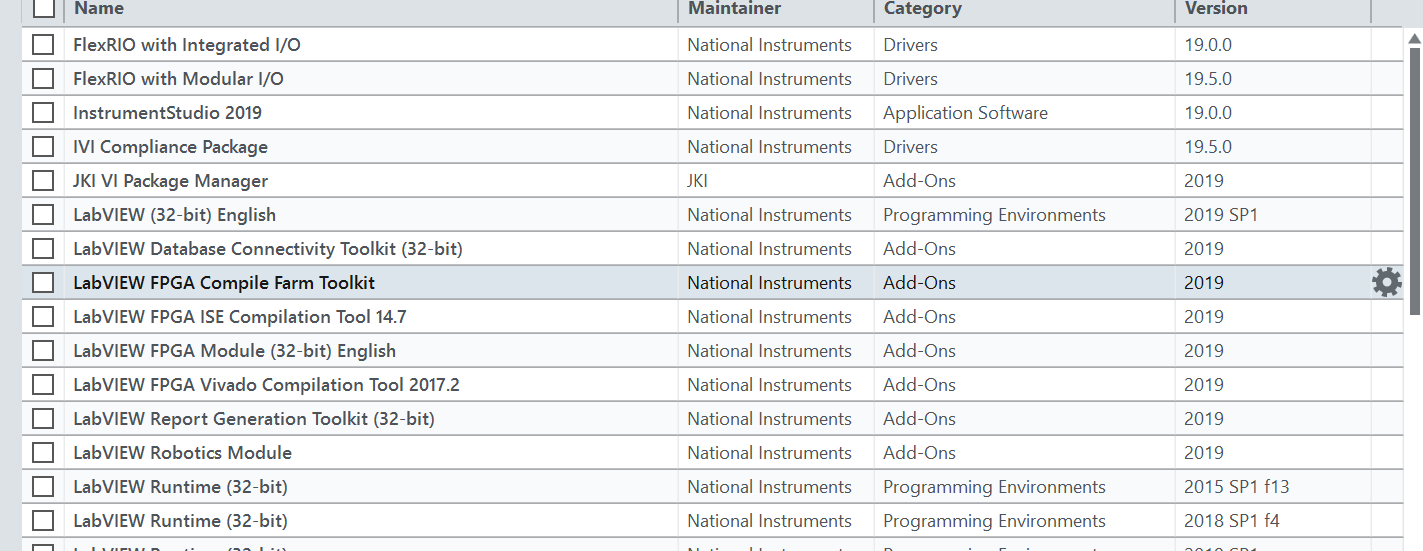
Task: Click the Application Software category cell
Action: point(965,113)
